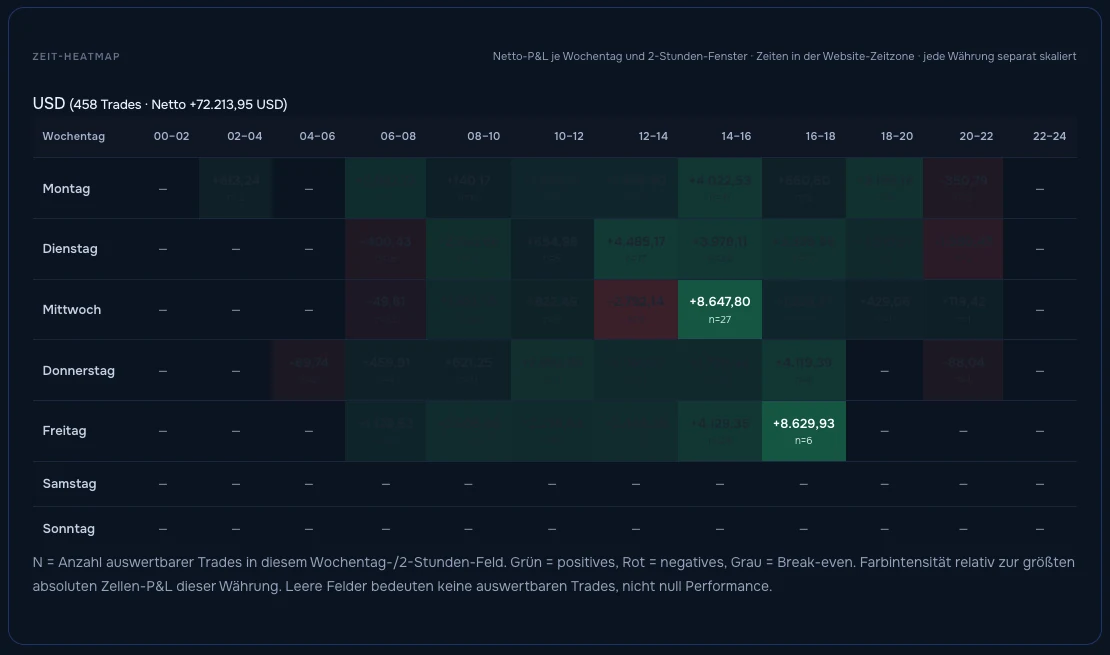Click the +8.629,93 Freitag 16–18 cell
1110x655 pixels.
pos(803,431)
